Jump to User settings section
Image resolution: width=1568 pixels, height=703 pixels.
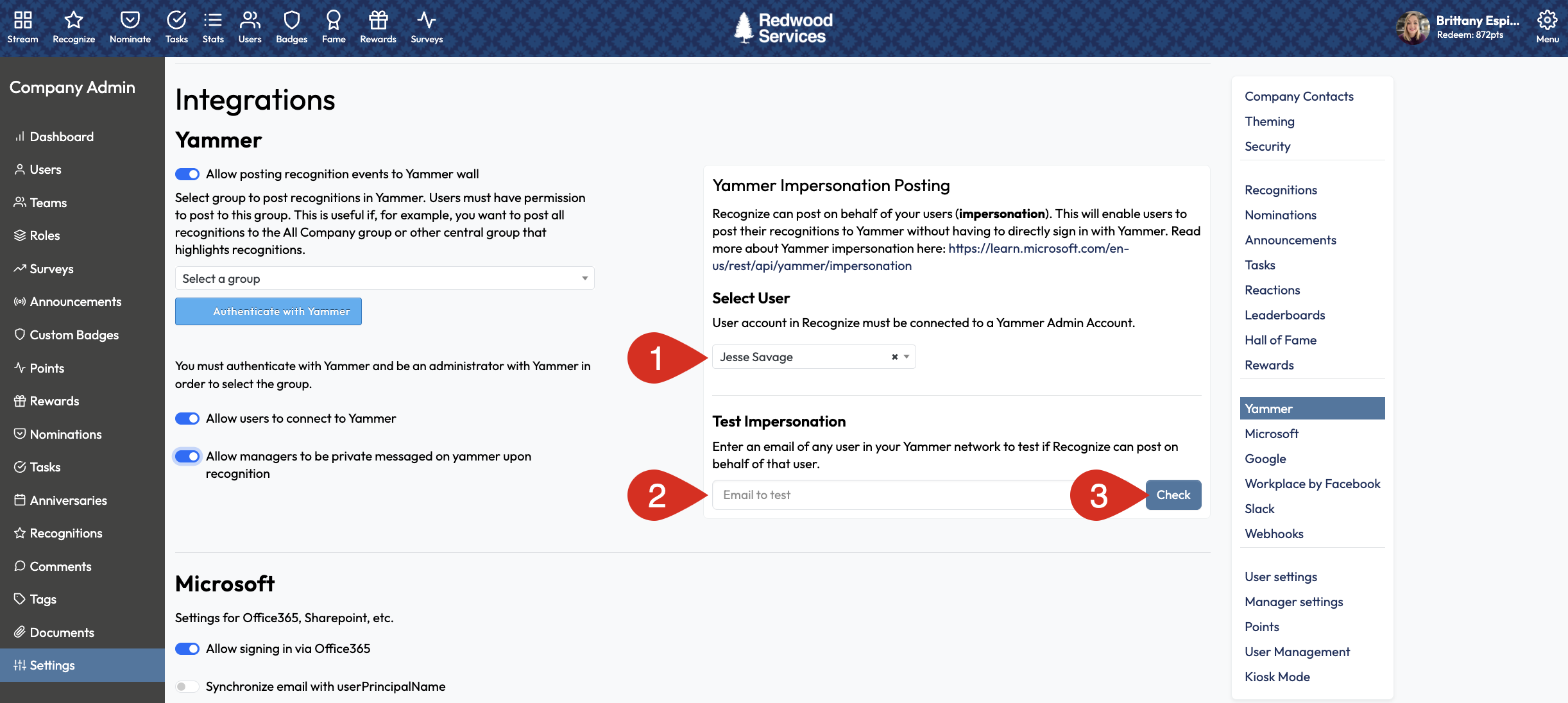point(1281,577)
